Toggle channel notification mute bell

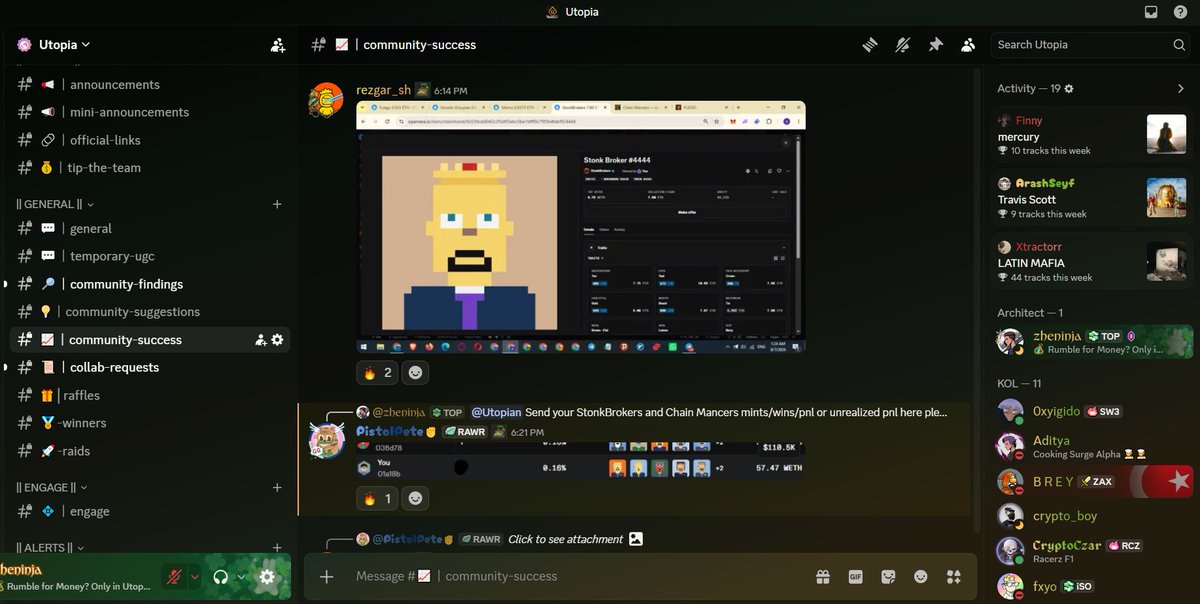902,45
